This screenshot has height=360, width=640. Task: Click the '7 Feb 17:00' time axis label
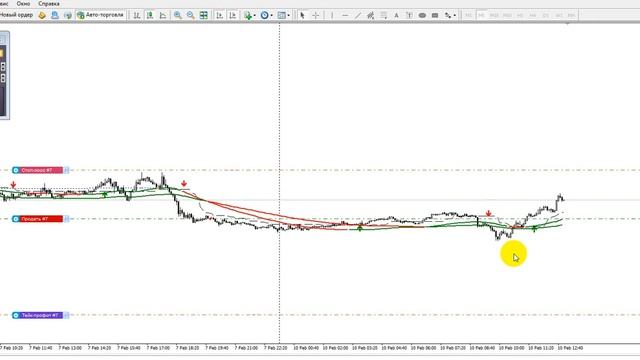[x=158, y=348]
